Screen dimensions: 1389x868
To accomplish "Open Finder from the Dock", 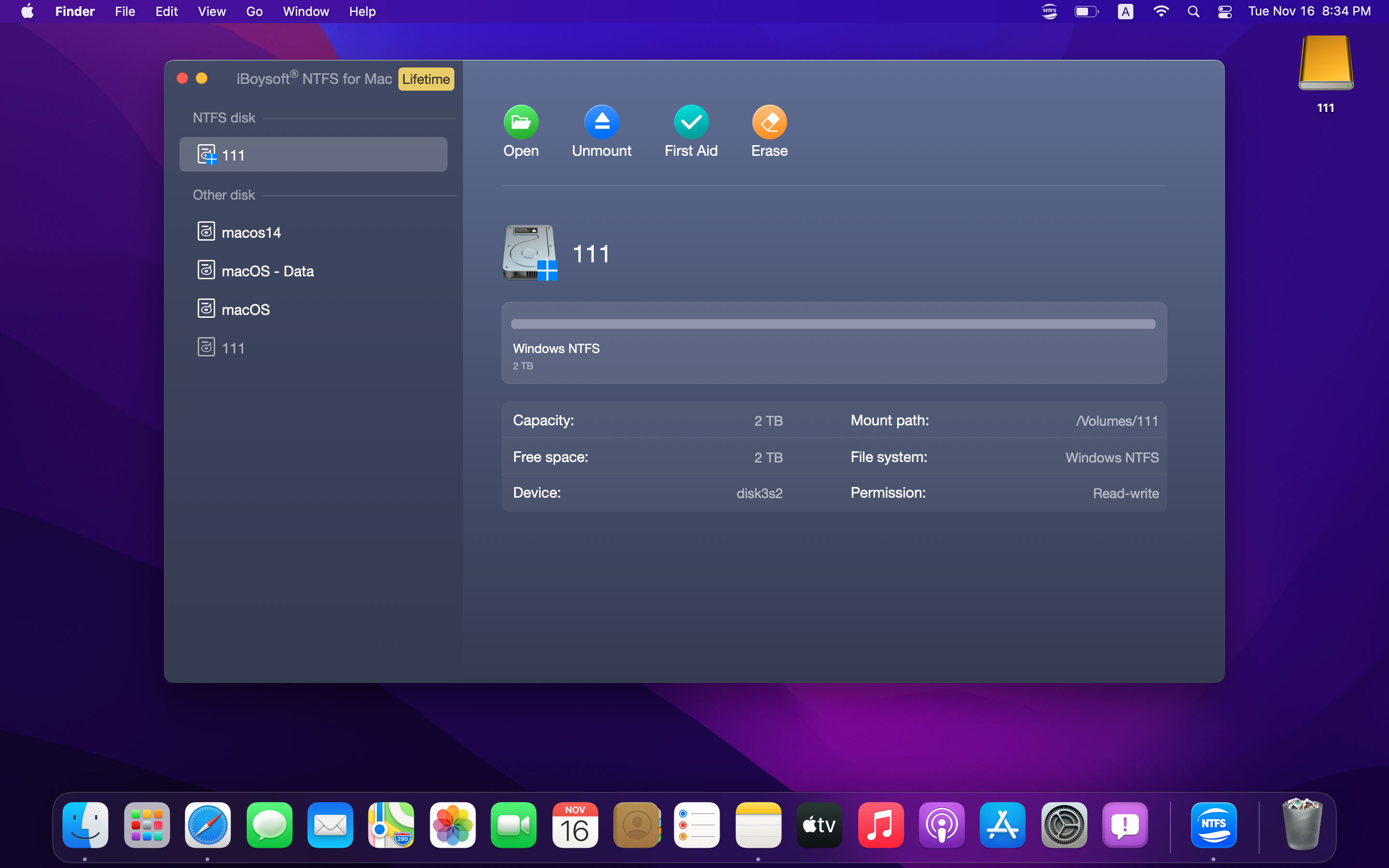I will (x=85, y=825).
